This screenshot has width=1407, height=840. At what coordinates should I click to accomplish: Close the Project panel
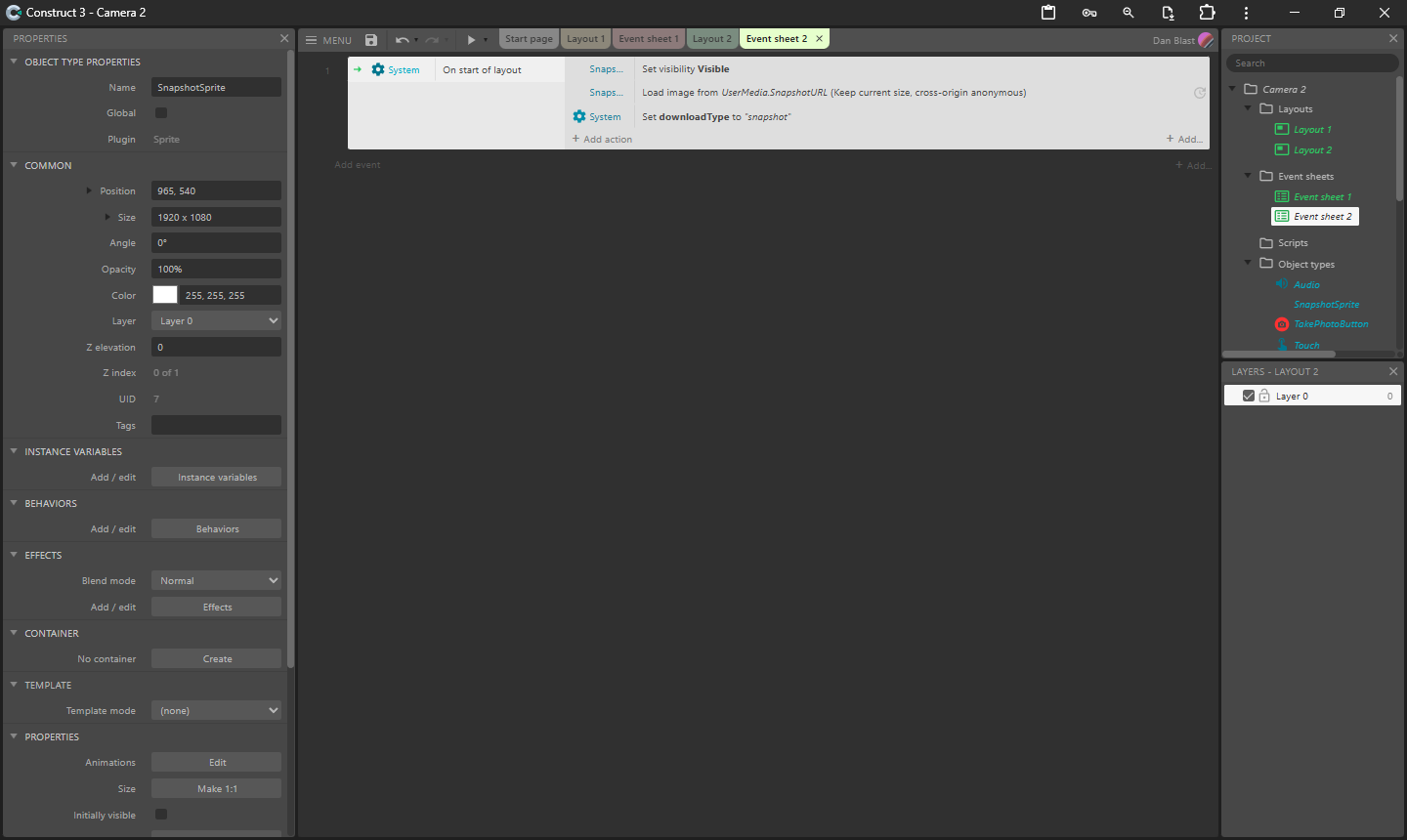pyautogui.click(x=1393, y=38)
